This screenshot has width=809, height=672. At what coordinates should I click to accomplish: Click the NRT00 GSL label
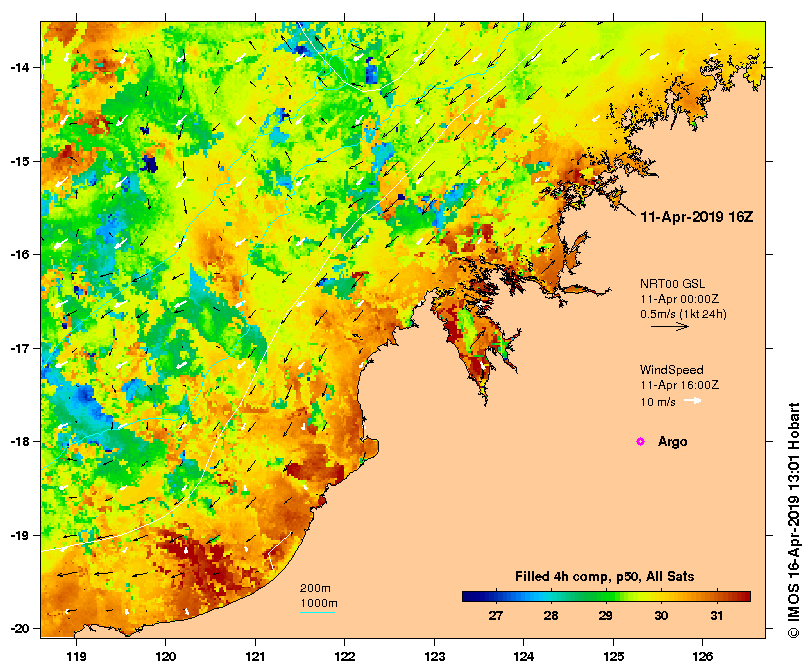[672, 283]
